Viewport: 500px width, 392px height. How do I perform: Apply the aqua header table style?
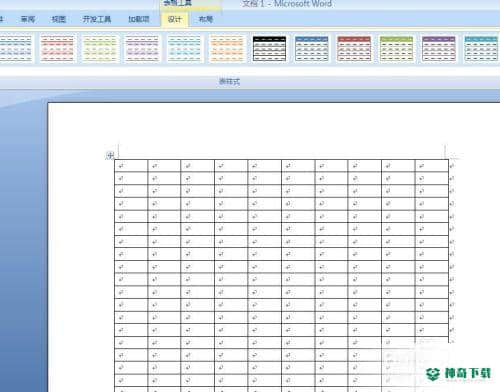481,49
